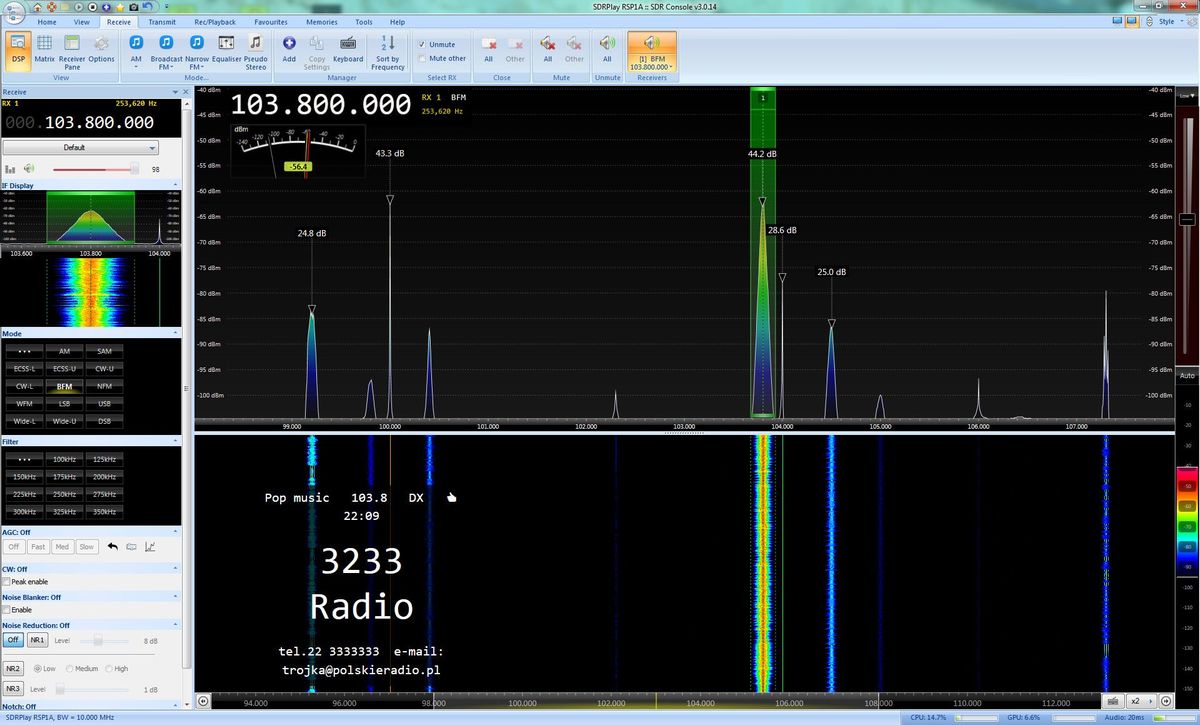Open the Home ribbon tab

47,21
